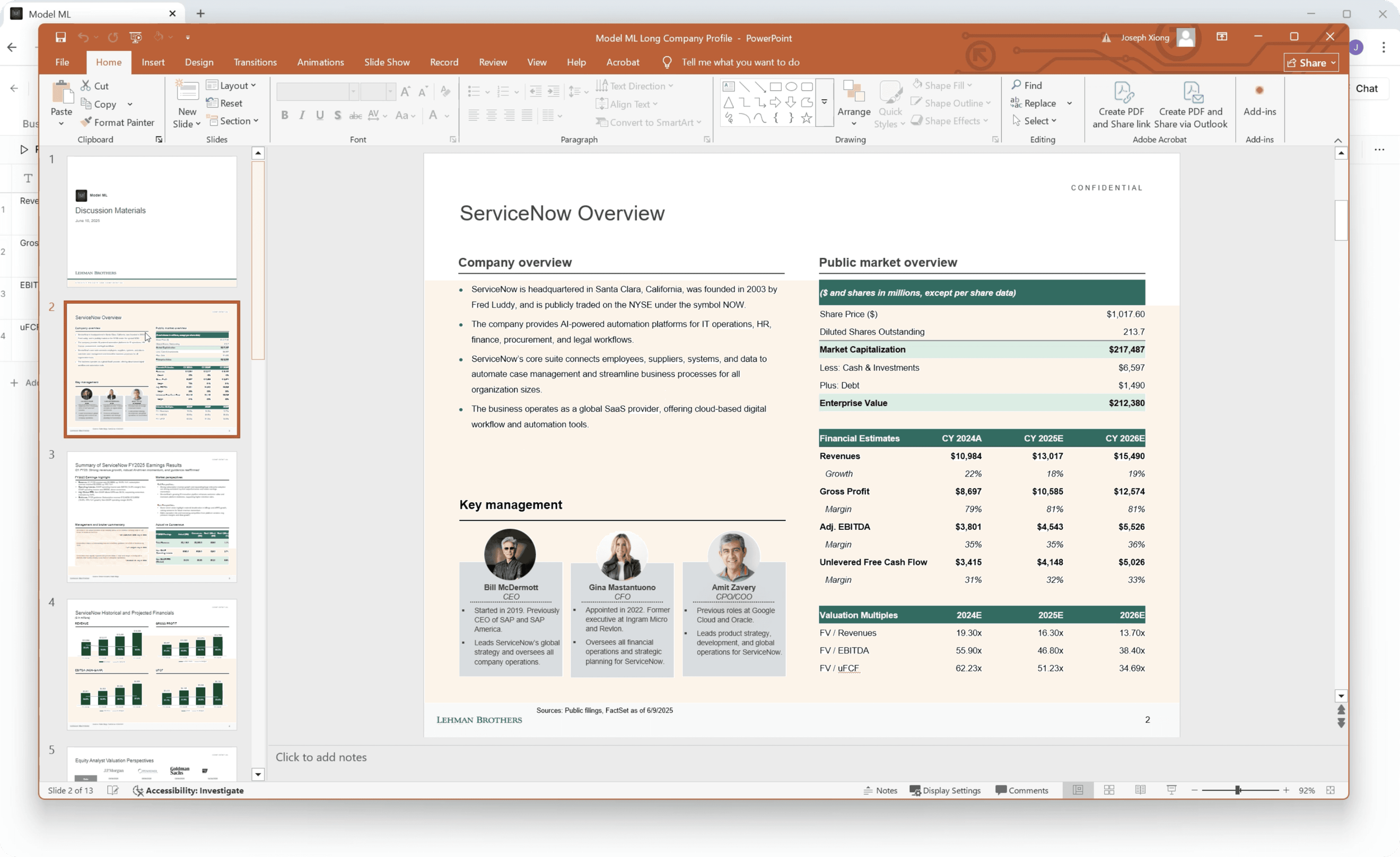Click Create PDF and Share link icon
Image resolution: width=1400 pixels, height=857 pixels.
coord(1123,92)
